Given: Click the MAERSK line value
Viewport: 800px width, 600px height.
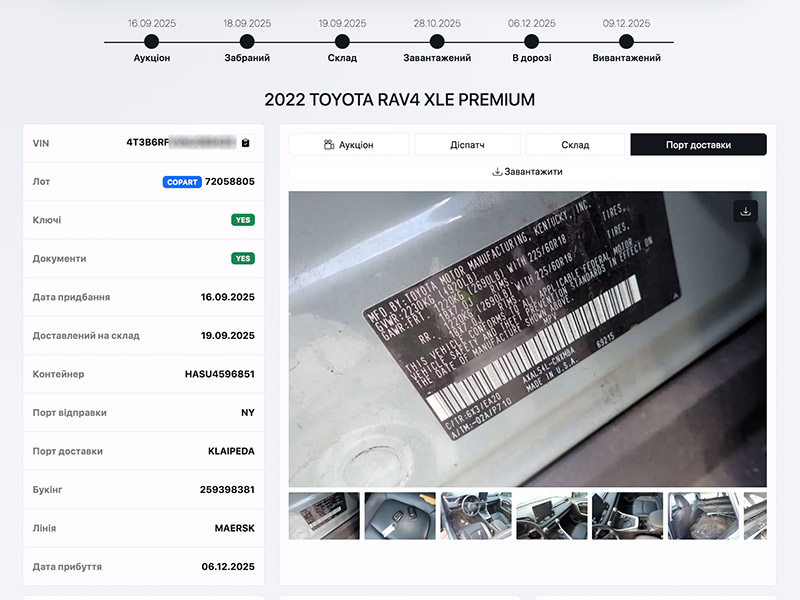Looking at the screenshot, I should 235,528.
